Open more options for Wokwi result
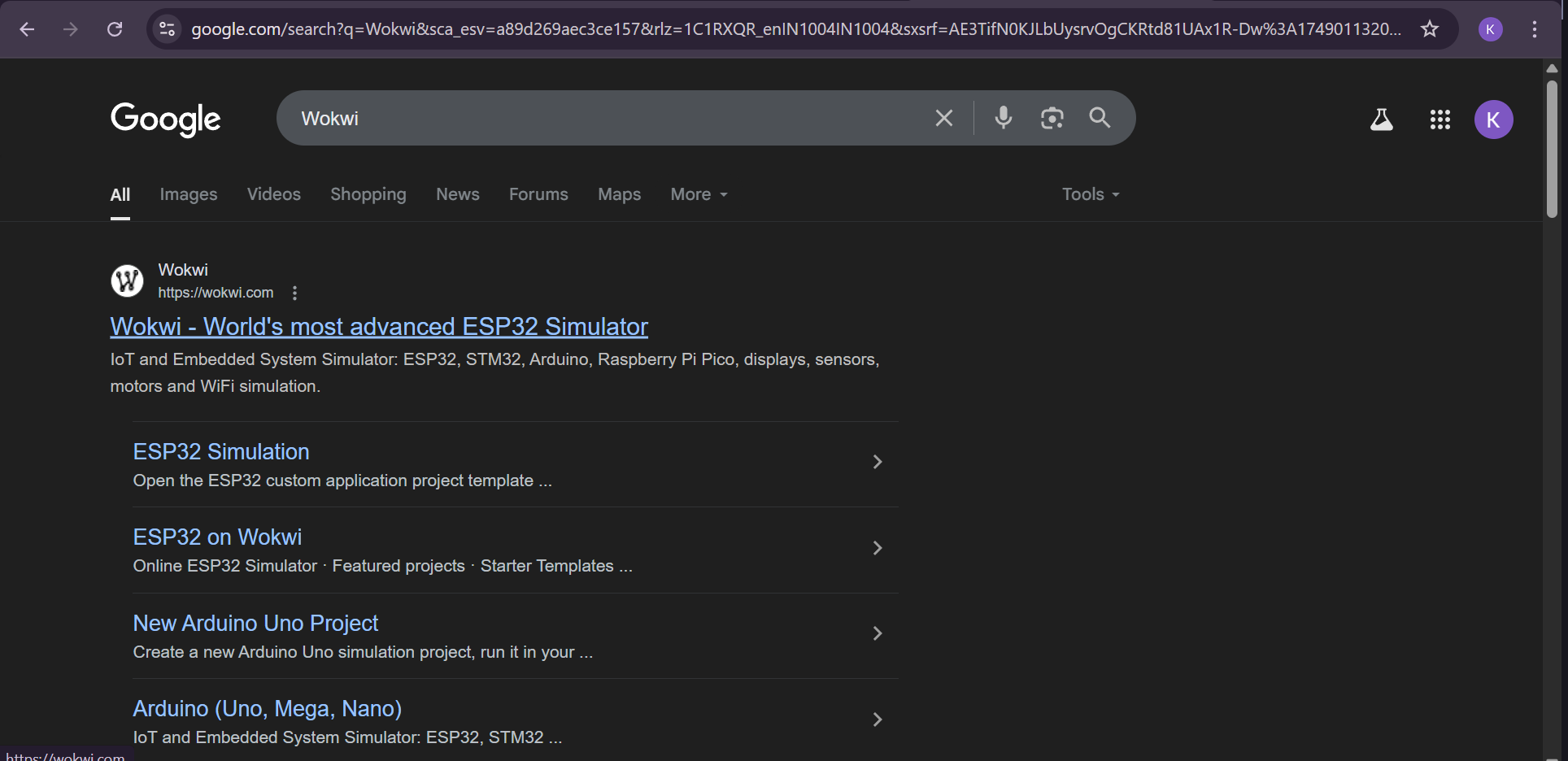The image size is (1568, 761). tap(294, 293)
